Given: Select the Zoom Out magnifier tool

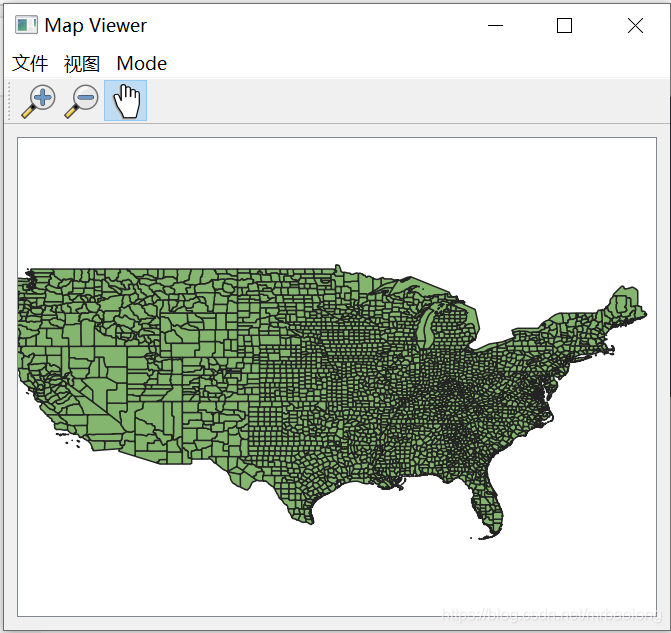Looking at the screenshot, I should (82, 101).
